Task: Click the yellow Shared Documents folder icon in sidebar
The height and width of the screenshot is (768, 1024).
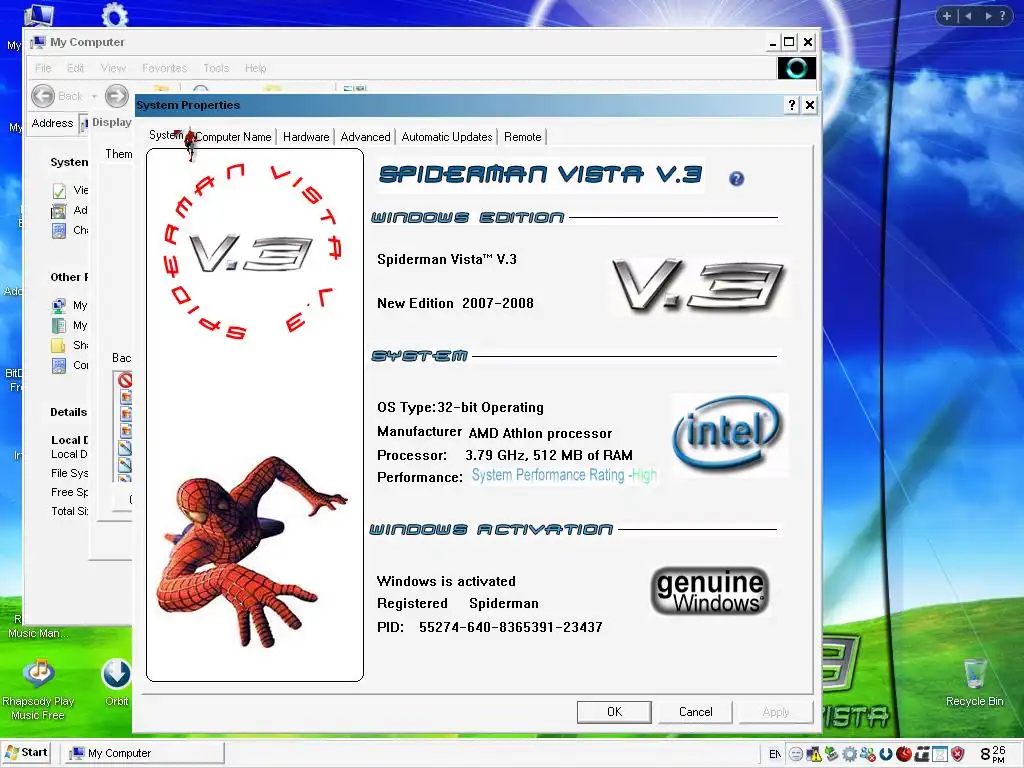Action: [59, 345]
